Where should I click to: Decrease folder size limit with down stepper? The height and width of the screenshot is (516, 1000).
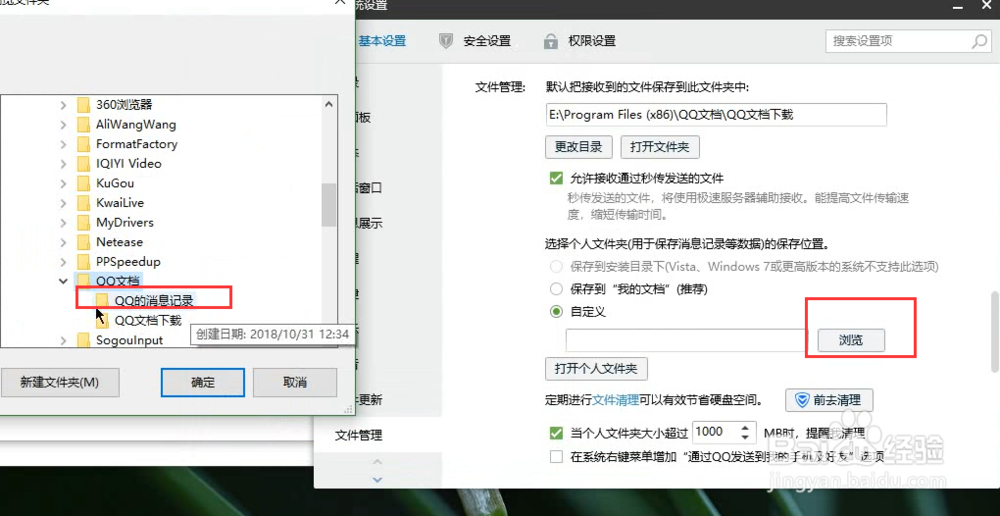[744, 438]
